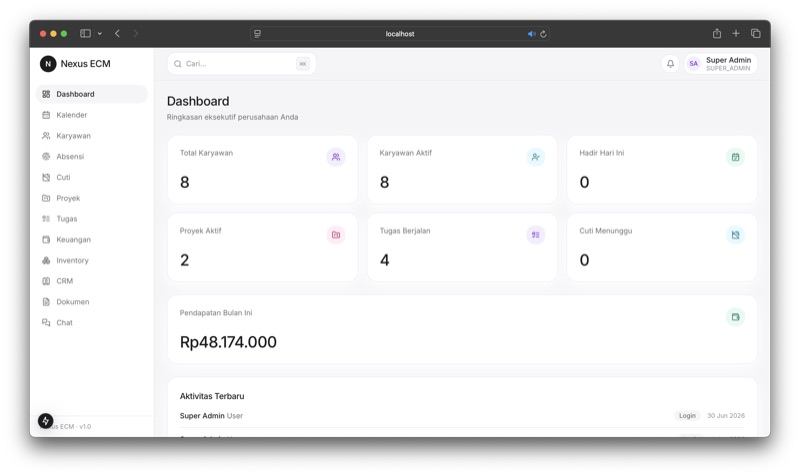This screenshot has width=800, height=476.
Task: Click the Total Karyawan card label
Action: tap(206, 153)
